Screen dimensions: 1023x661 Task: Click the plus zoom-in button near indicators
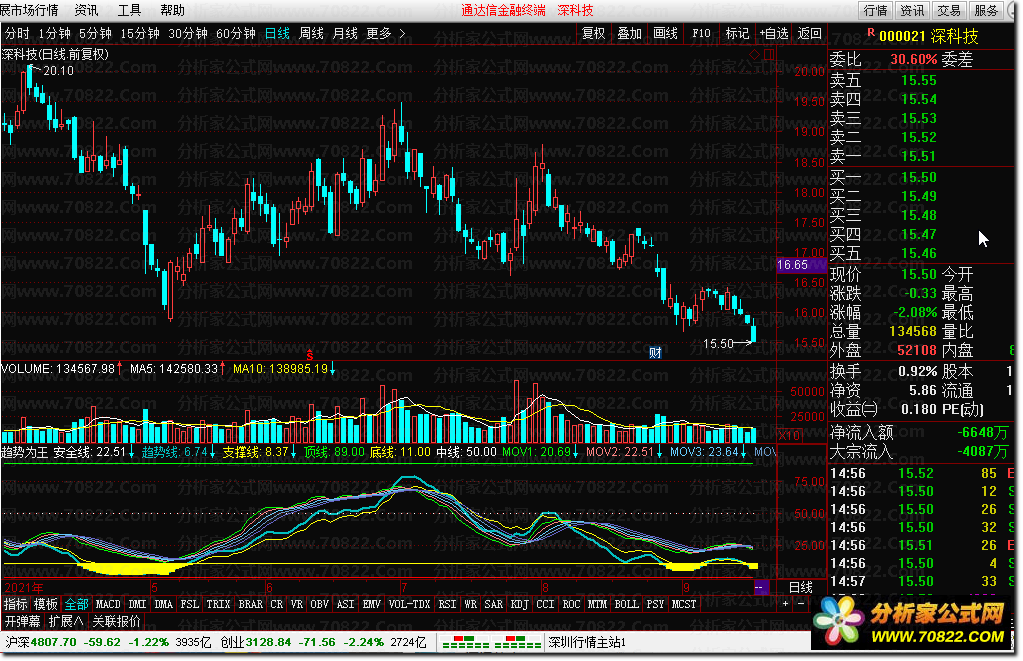coord(786,604)
